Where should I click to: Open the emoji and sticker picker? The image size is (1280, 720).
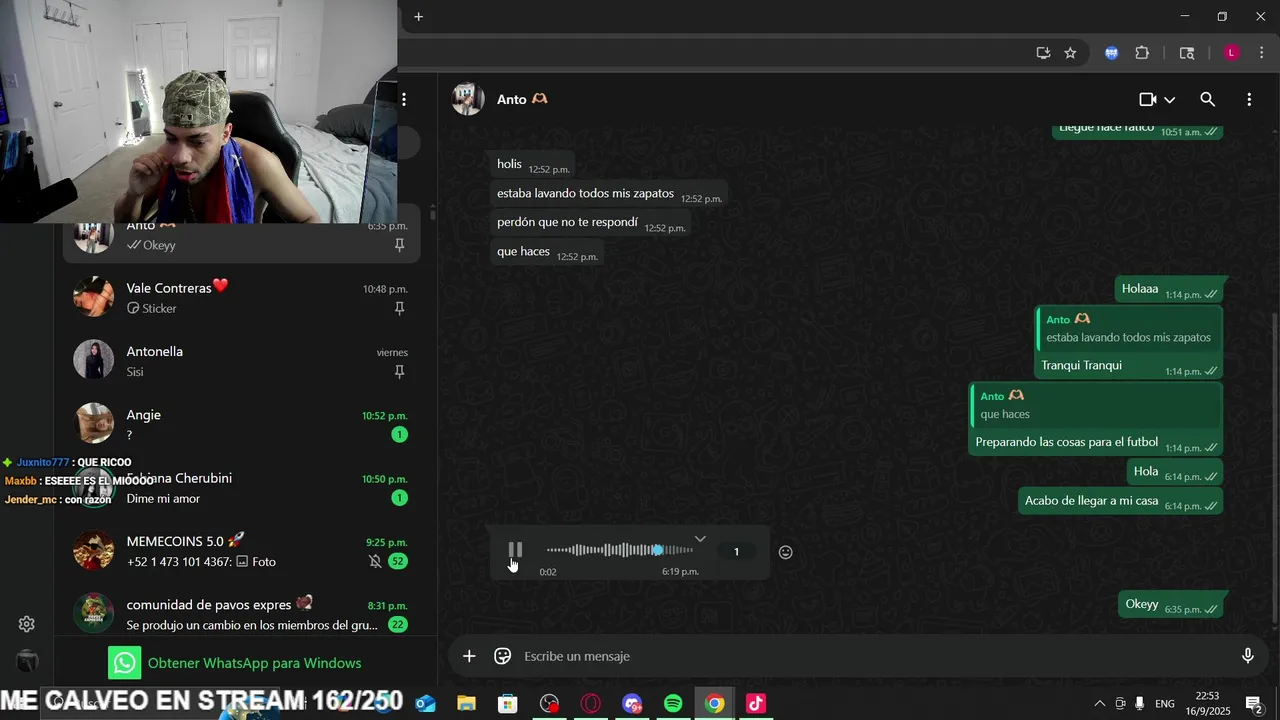click(x=503, y=656)
